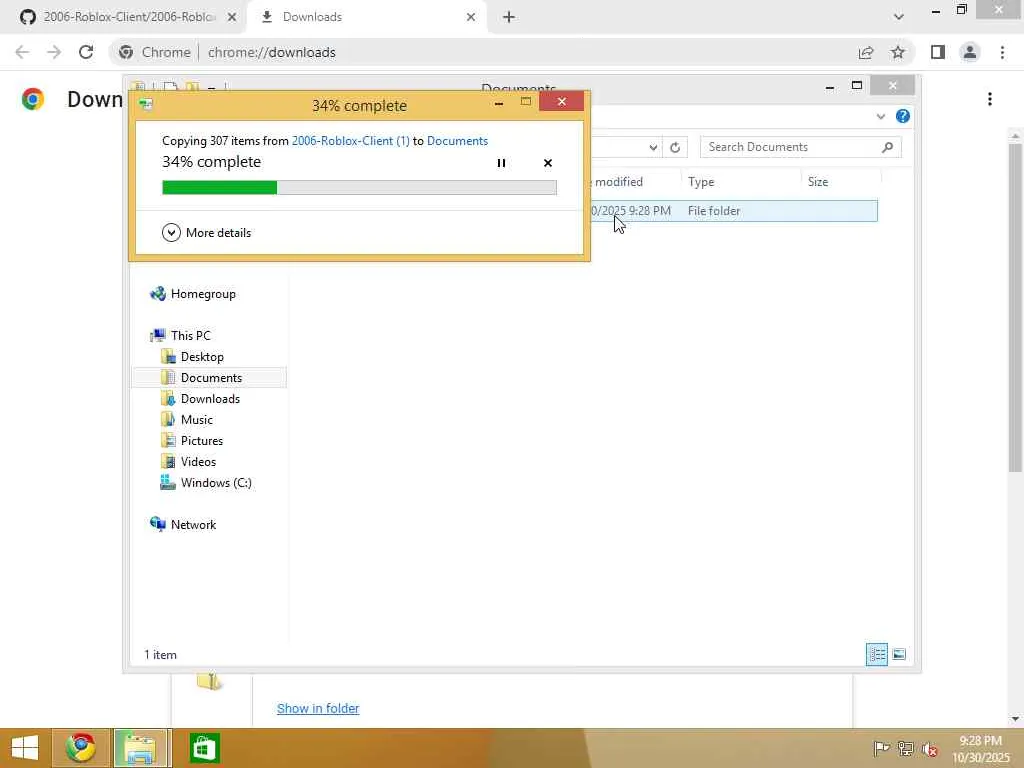1024x768 pixels.
Task: Switch Explorer to details view
Action: coord(876,654)
